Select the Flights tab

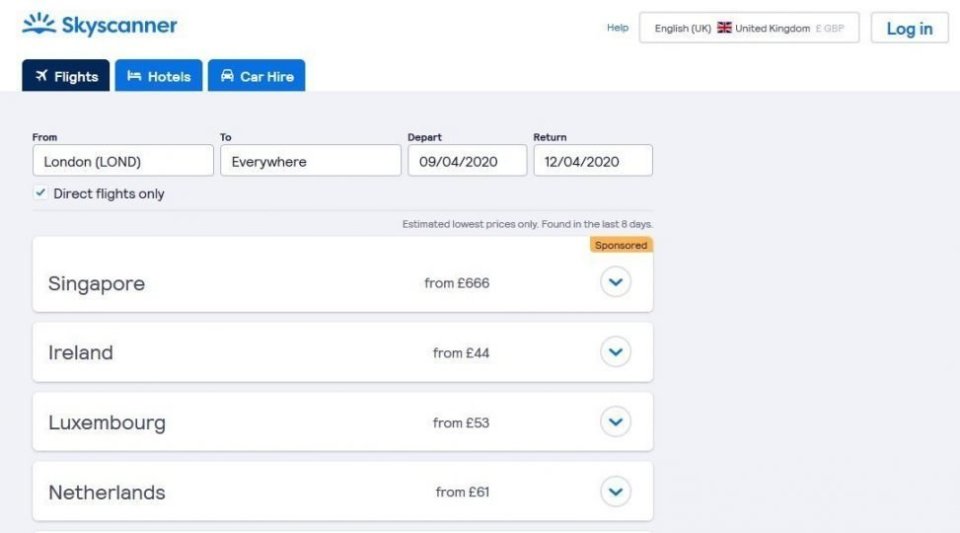point(66,76)
